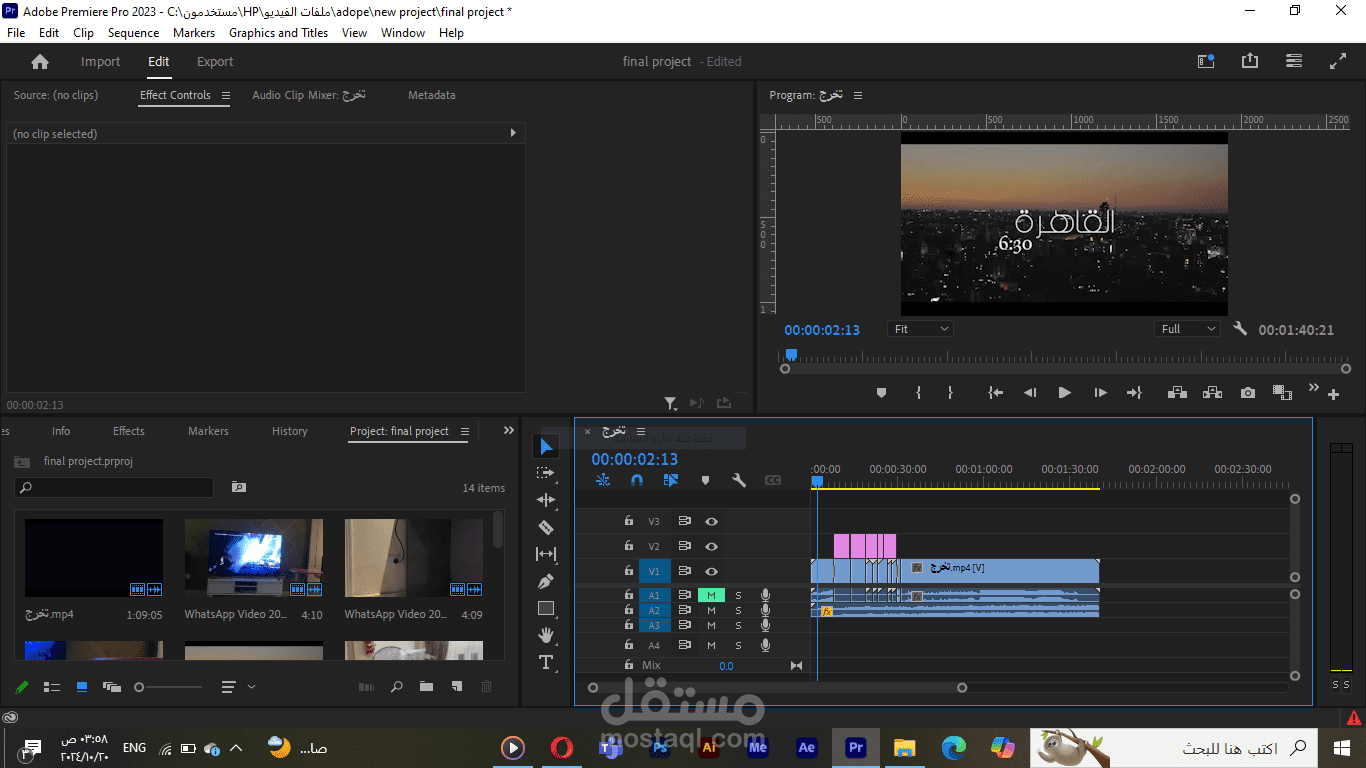1366x768 pixels.
Task: Open the Effect Controls panel menu
Action: click(226, 96)
